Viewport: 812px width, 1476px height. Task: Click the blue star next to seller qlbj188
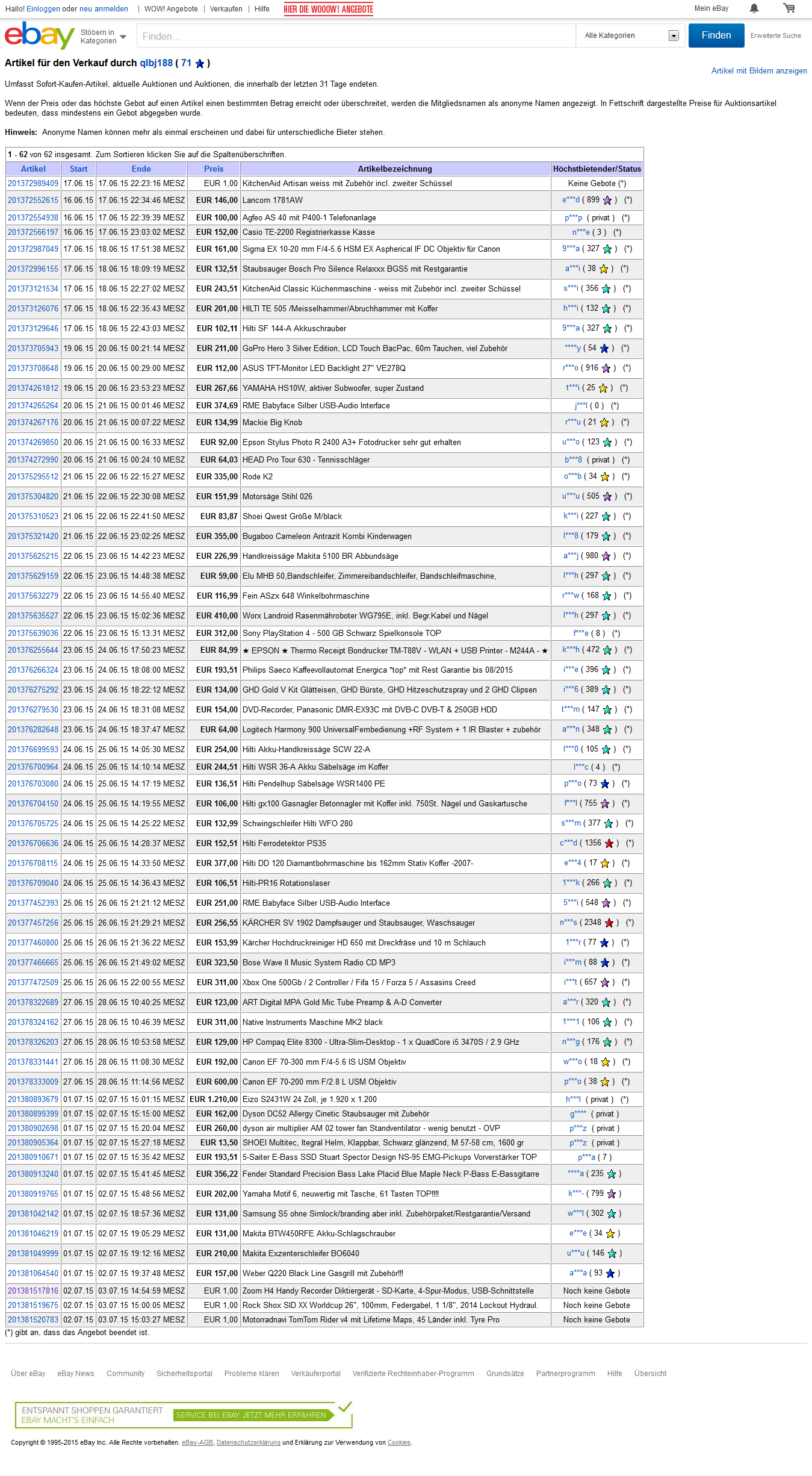click(x=200, y=63)
